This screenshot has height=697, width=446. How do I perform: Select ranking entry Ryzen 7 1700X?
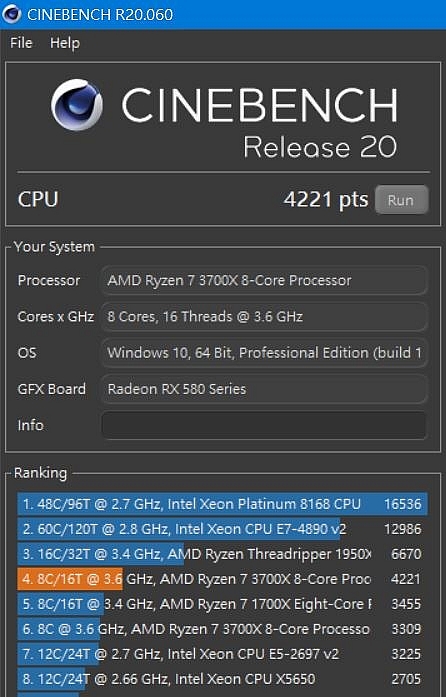(222, 604)
